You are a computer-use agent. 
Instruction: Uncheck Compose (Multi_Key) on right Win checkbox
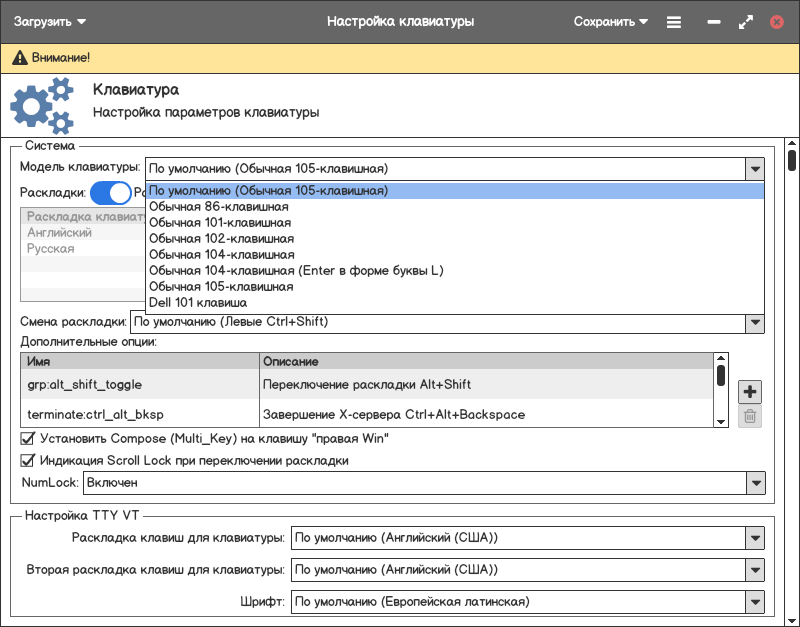point(28,438)
